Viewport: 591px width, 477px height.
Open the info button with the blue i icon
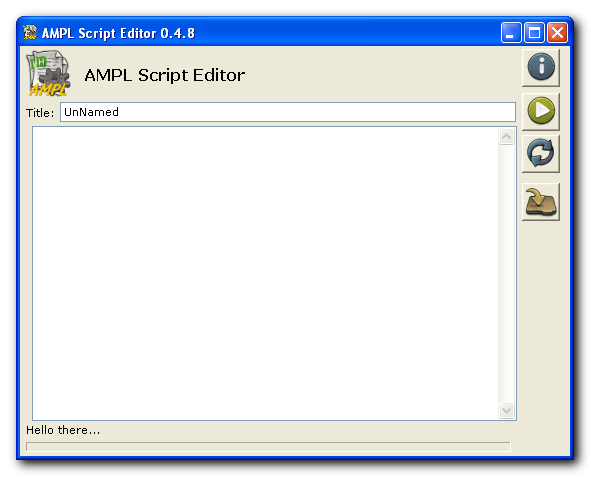pos(540,68)
